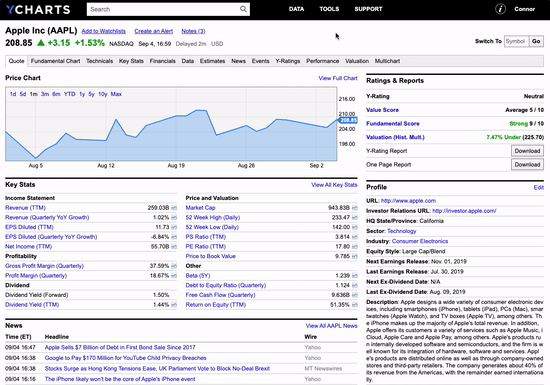Open chart icon for Profit Margin (Quarterly)

tap(174, 276)
